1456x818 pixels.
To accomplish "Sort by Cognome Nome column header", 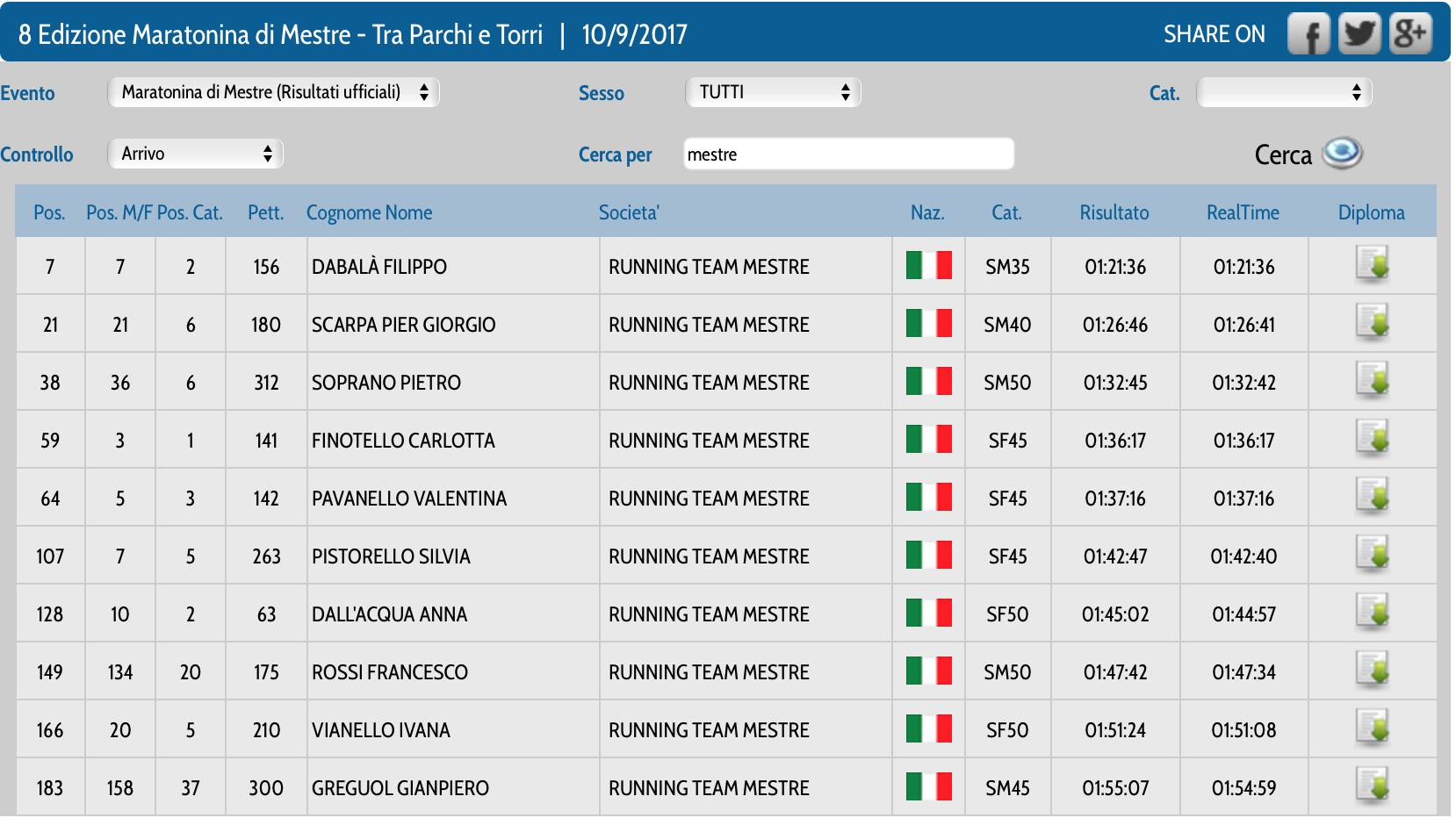I will [369, 212].
